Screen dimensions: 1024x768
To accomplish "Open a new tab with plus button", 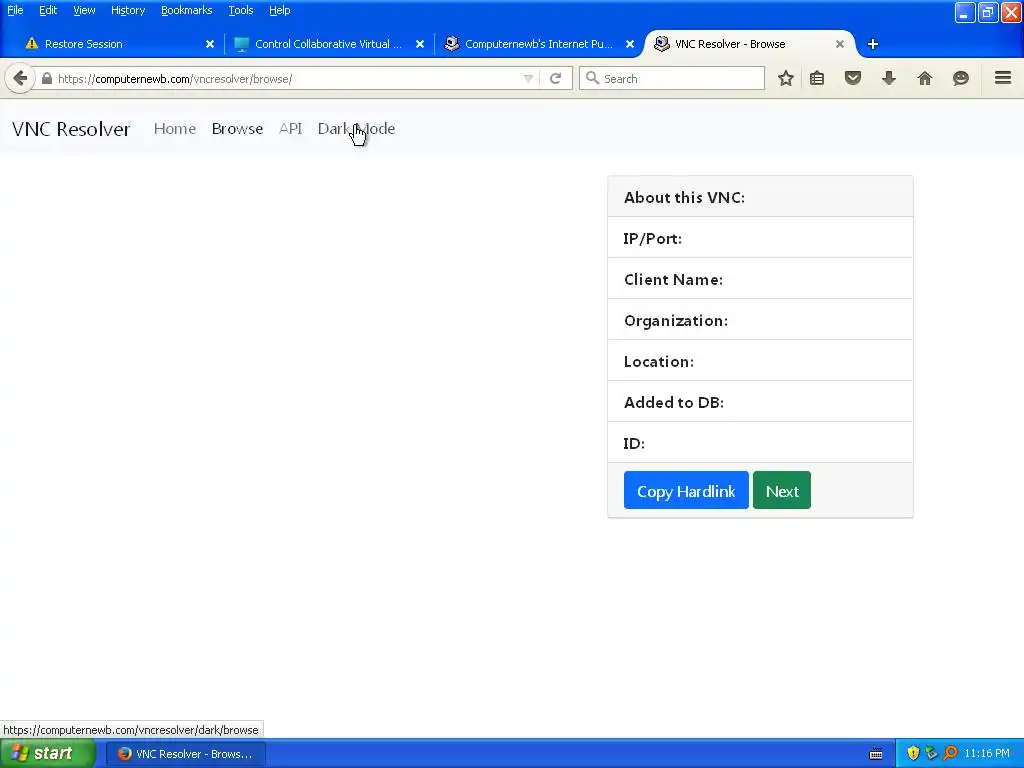I will pos(872,44).
